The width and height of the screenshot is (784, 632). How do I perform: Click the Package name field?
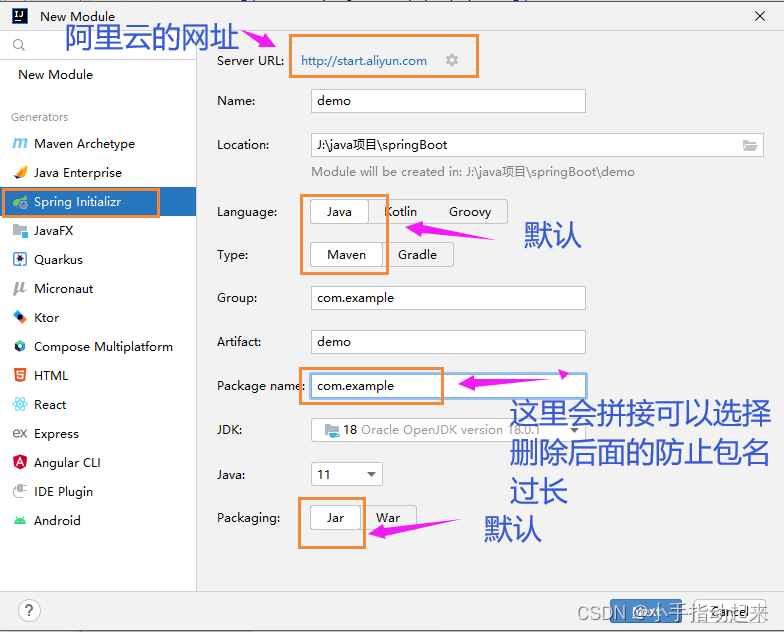point(448,386)
